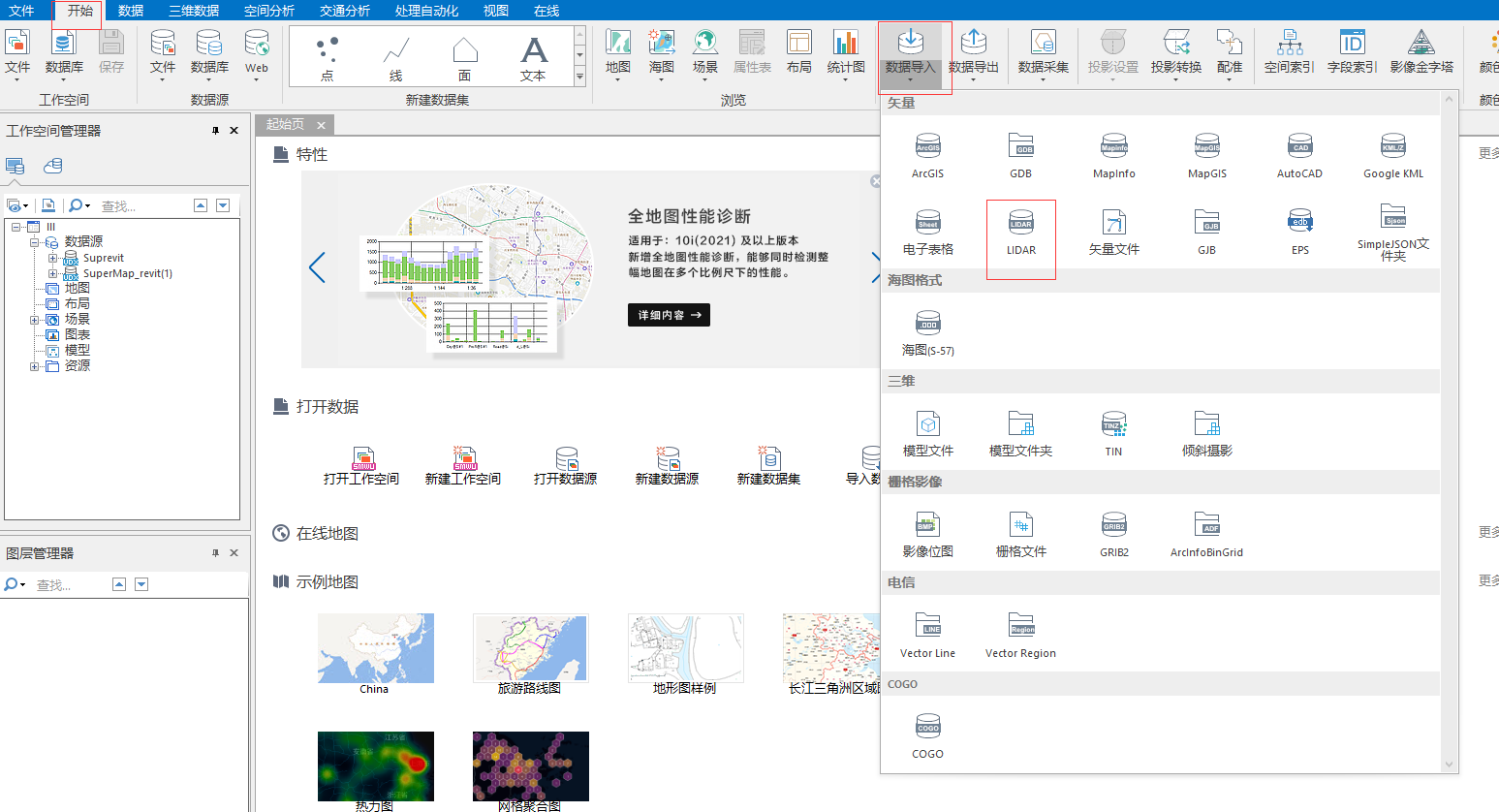Import 海图(S-57) chart data

(927, 332)
